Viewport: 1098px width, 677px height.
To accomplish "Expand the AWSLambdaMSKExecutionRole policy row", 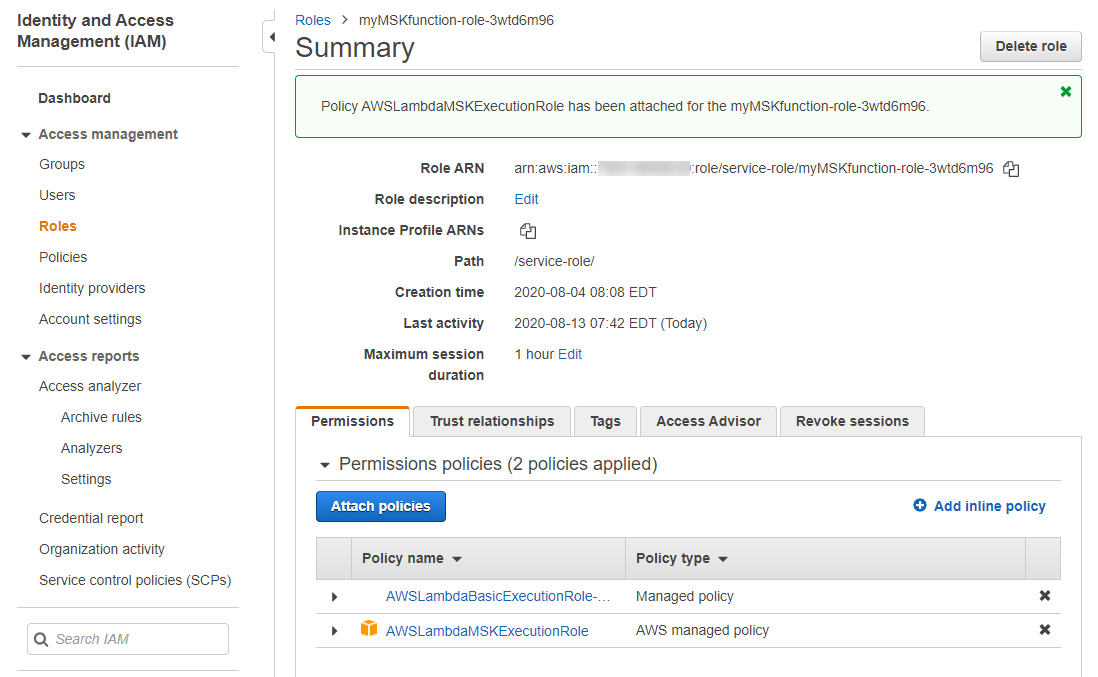I will tap(334, 631).
